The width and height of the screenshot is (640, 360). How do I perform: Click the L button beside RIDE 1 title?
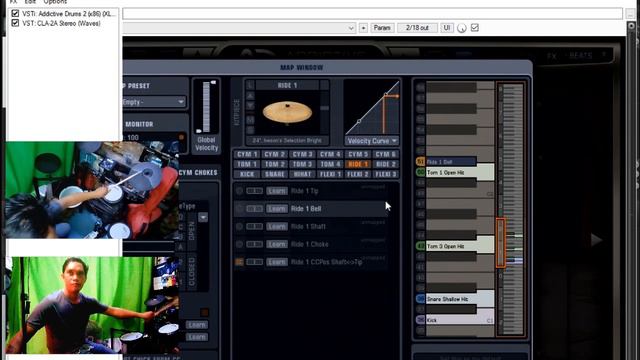[250, 85]
